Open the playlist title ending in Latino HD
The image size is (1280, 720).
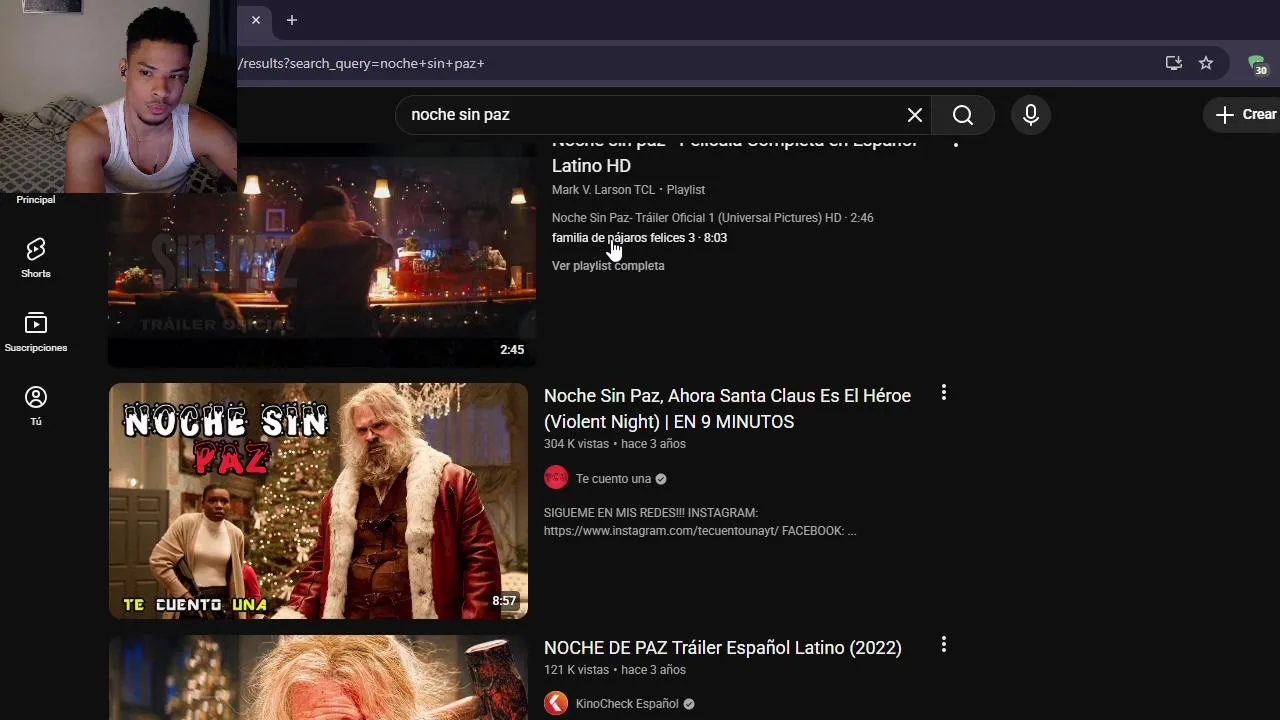click(735, 154)
